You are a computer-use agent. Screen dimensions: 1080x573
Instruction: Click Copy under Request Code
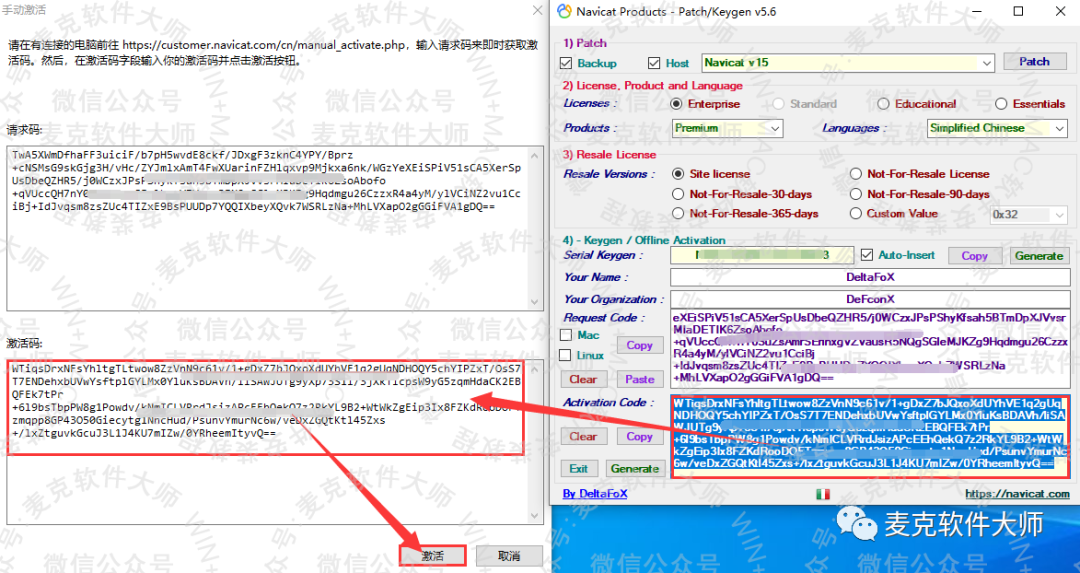pos(639,345)
